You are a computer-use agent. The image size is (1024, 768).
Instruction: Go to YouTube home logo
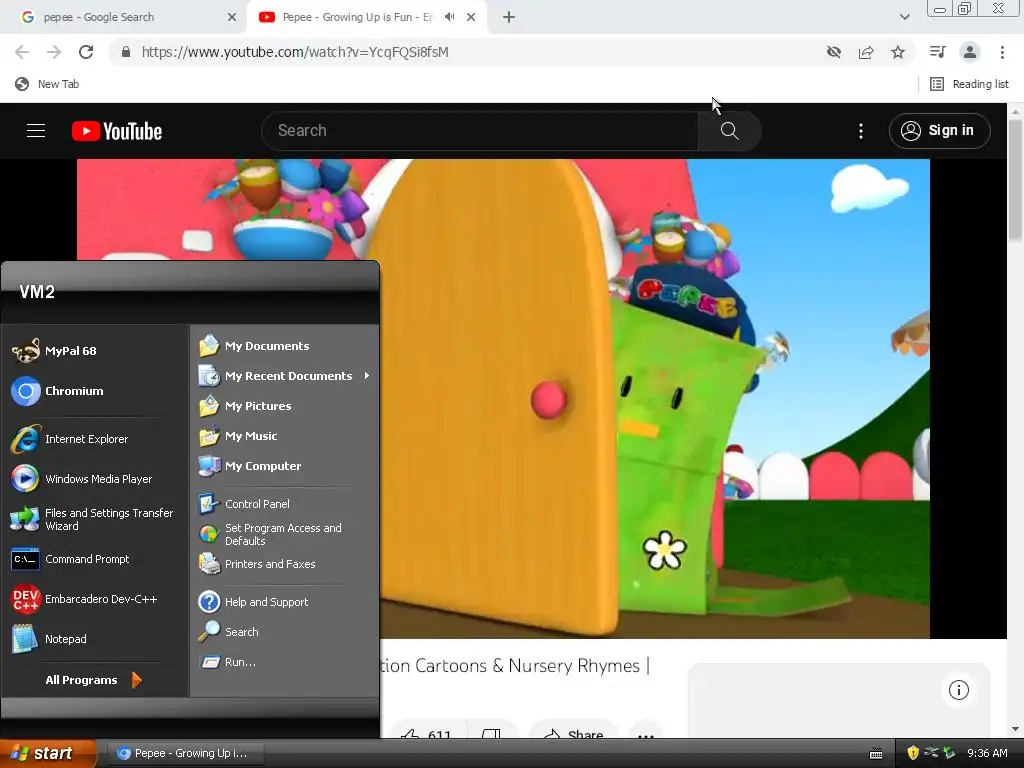pos(117,131)
